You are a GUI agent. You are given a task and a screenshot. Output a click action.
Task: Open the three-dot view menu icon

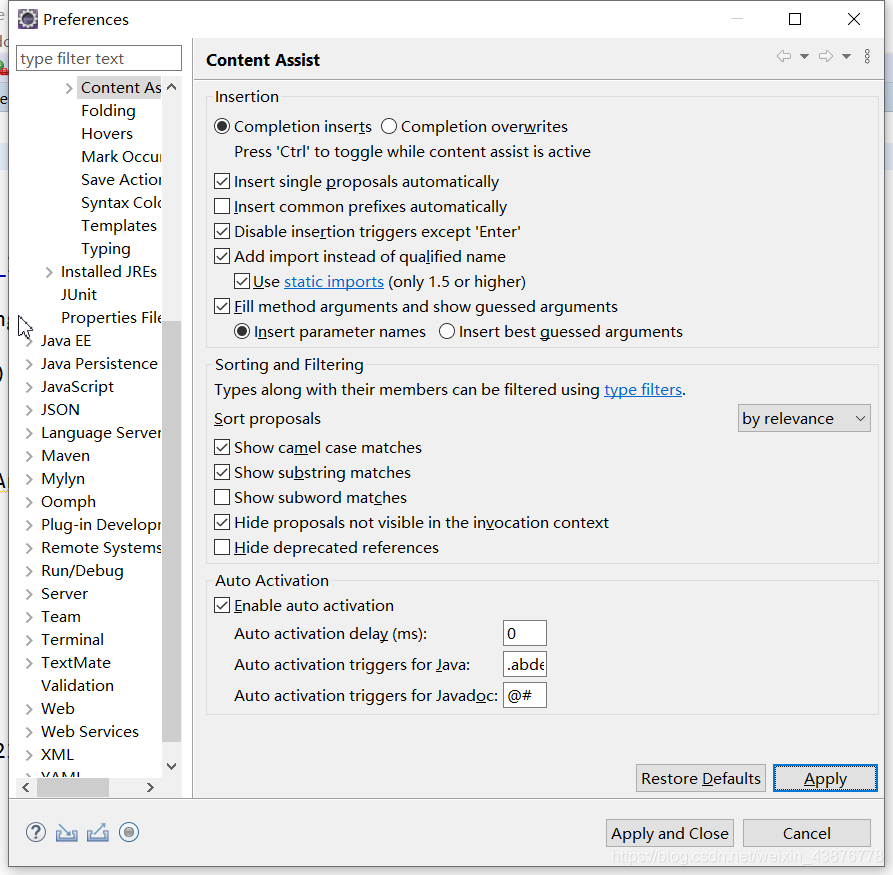[867, 56]
